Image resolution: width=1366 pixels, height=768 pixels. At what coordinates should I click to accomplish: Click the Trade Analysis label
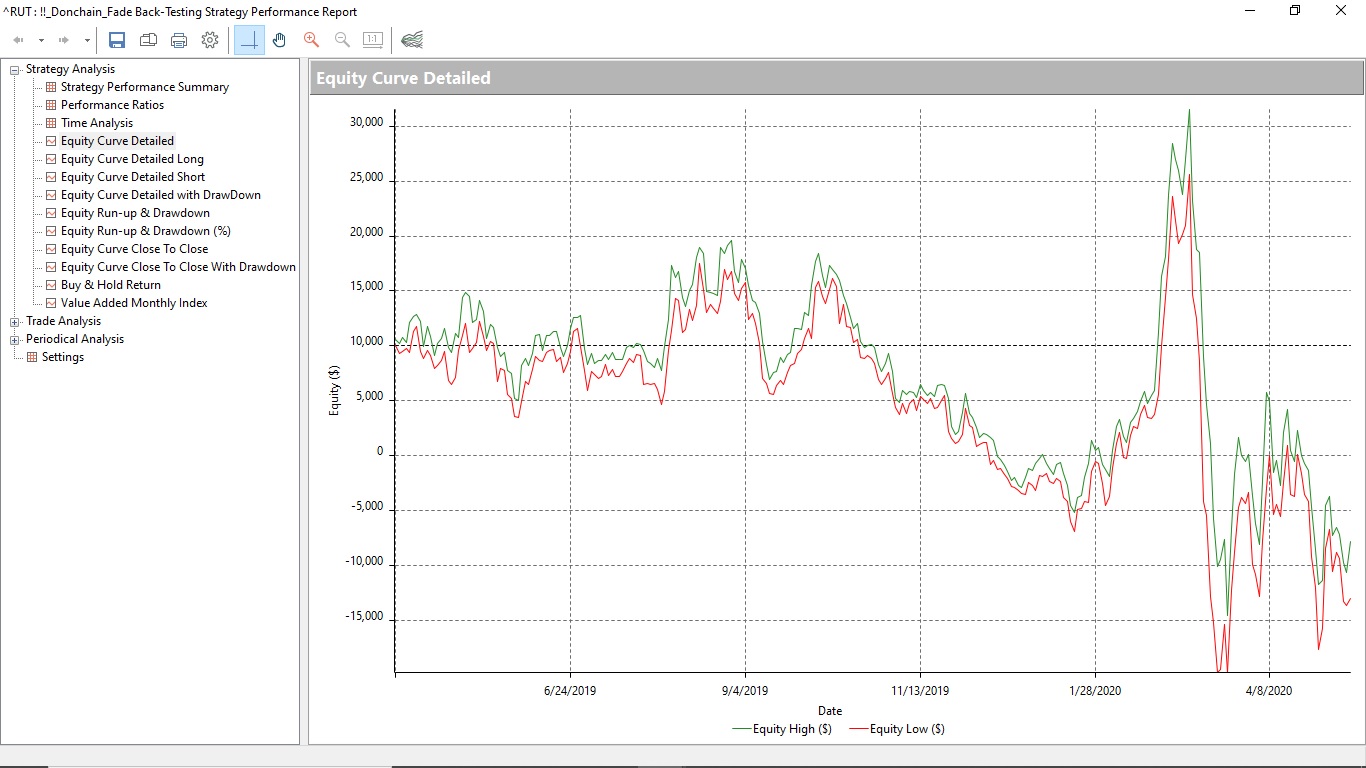(63, 321)
